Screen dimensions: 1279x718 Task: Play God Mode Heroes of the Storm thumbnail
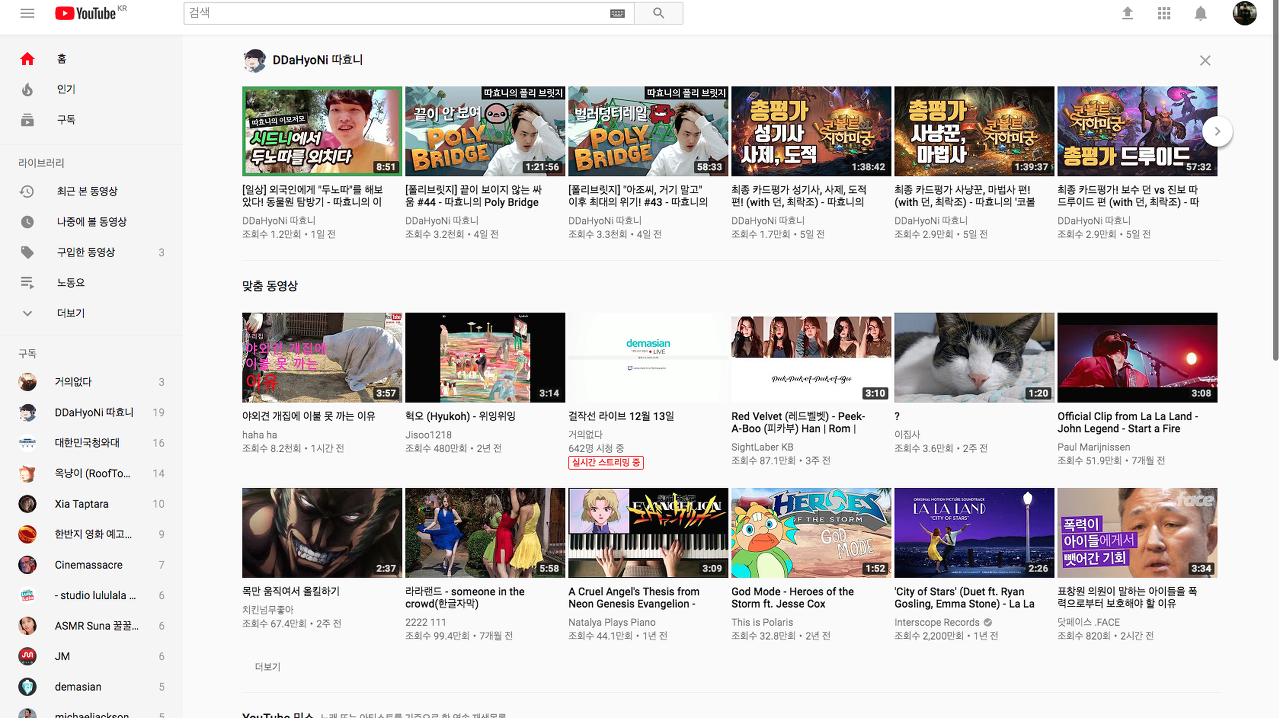[811, 533]
